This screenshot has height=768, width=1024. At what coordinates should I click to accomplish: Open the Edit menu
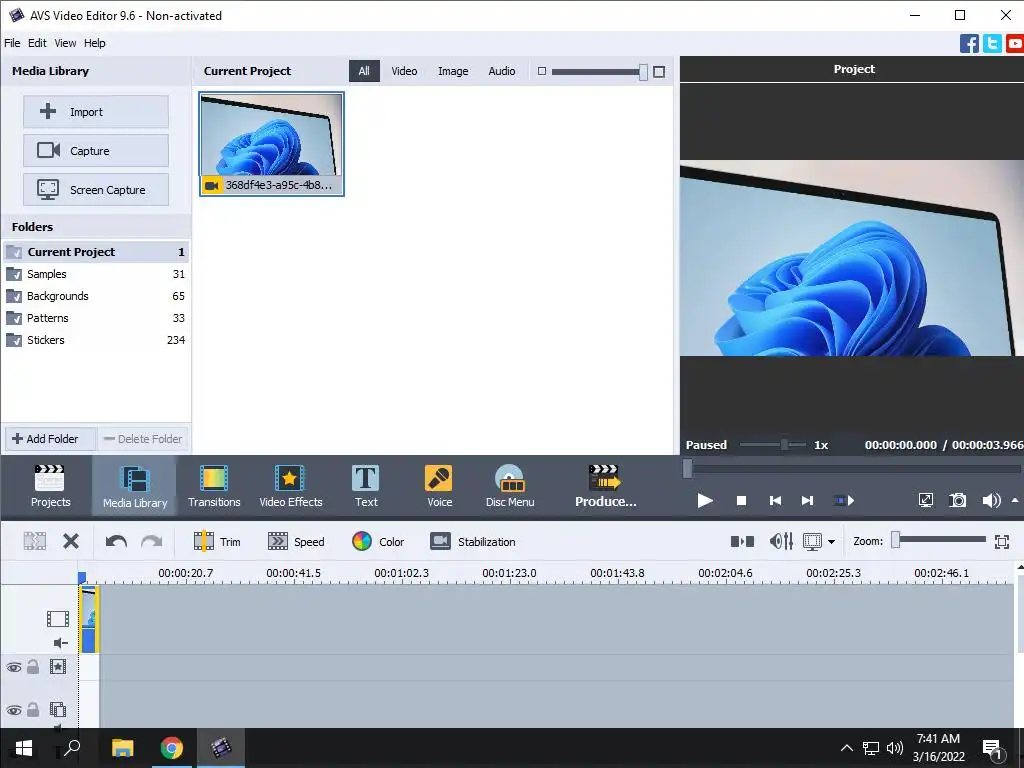pyautogui.click(x=37, y=43)
